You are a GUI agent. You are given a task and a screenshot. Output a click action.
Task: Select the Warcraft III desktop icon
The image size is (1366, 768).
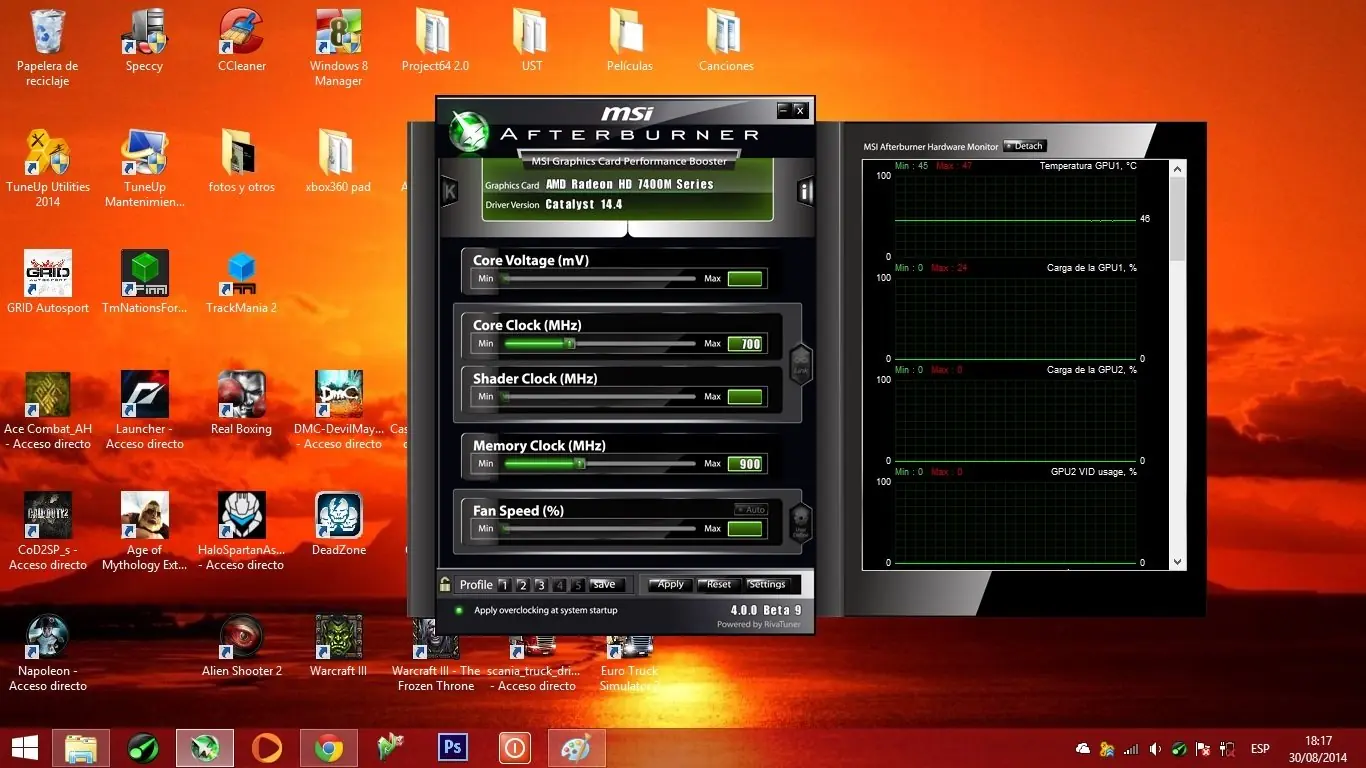339,645
